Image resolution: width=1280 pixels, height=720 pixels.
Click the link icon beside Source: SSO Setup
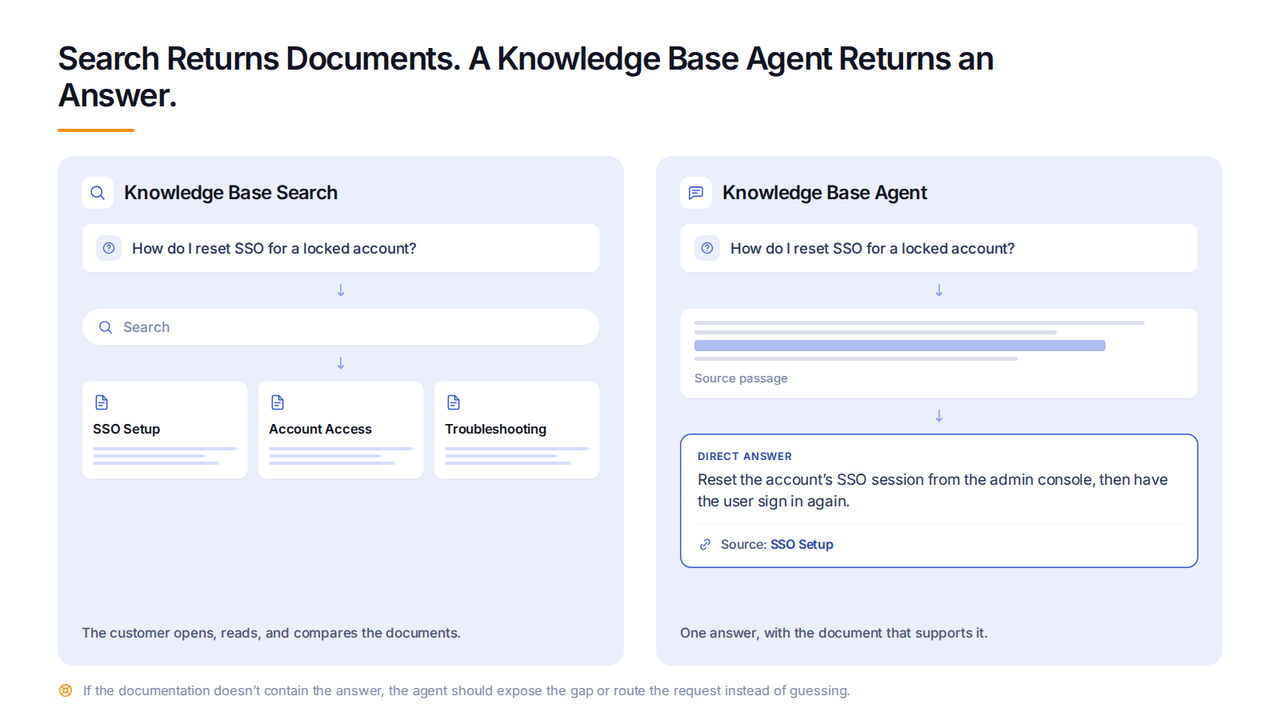705,545
